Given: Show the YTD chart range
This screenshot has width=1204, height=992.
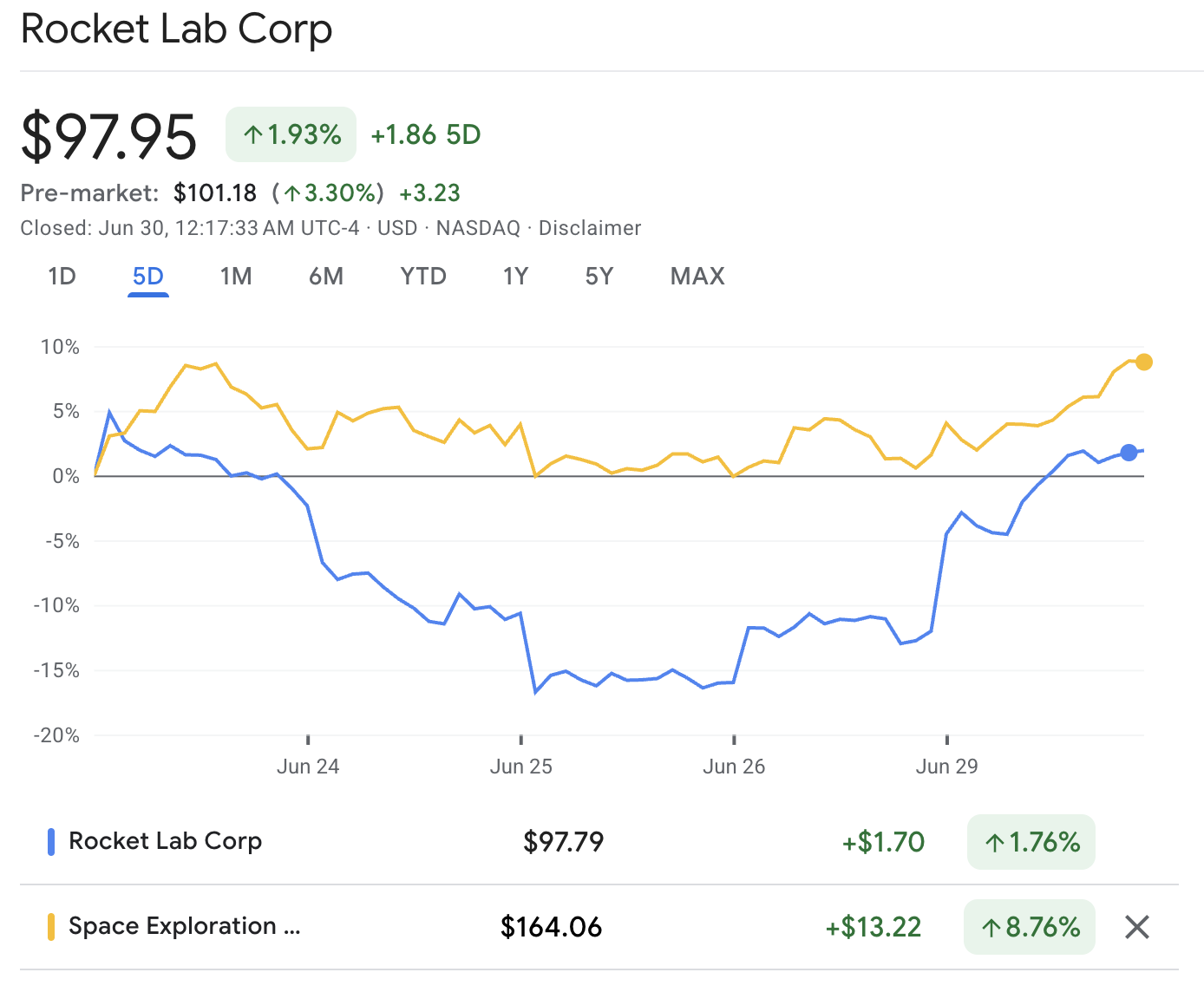Looking at the screenshot, I should click(x=423, y=277).
